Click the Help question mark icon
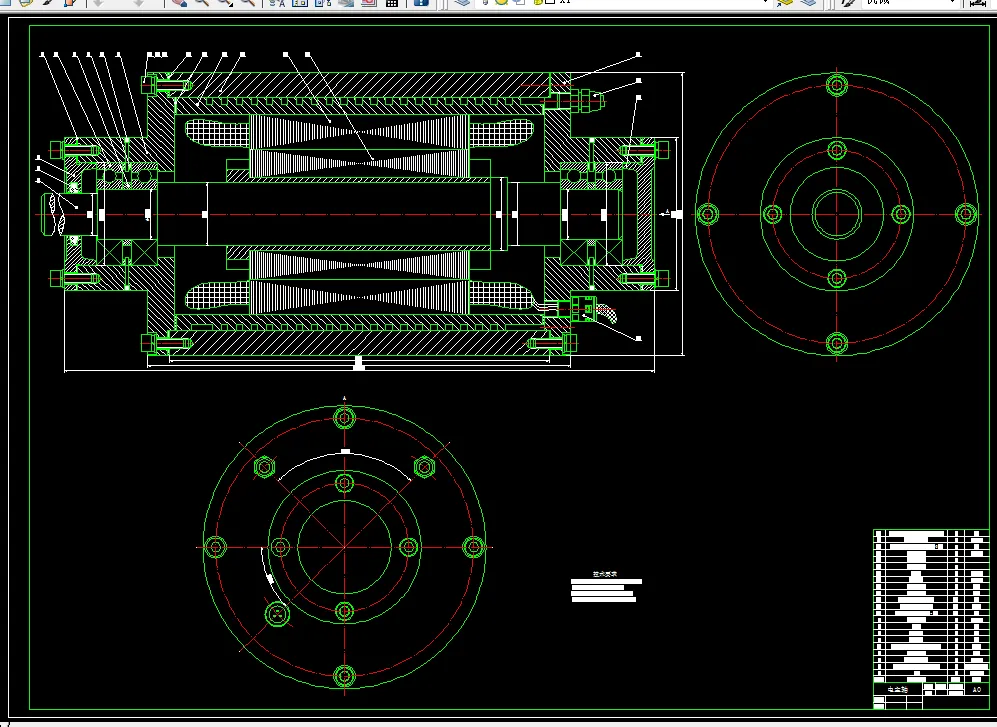997x727 pixels. pyautogui.click(x=421, y=3)
